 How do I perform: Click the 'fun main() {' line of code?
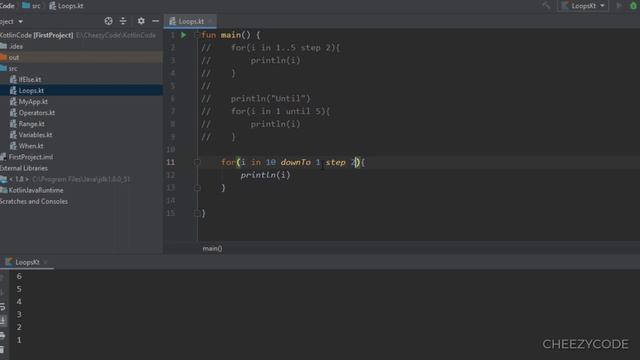pos(231,35)
